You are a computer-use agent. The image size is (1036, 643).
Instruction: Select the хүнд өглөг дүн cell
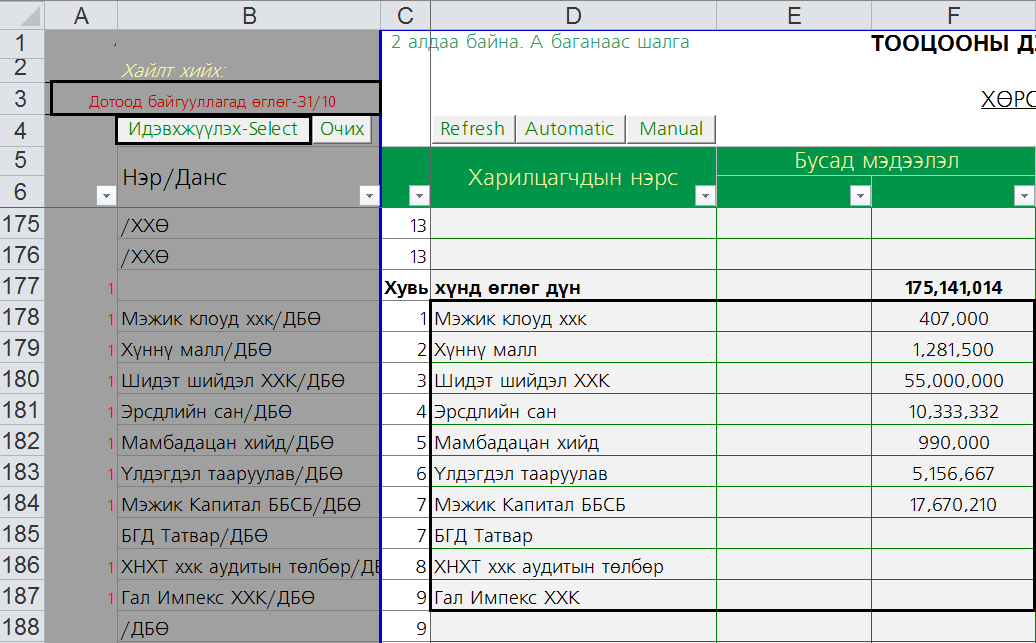574,287
